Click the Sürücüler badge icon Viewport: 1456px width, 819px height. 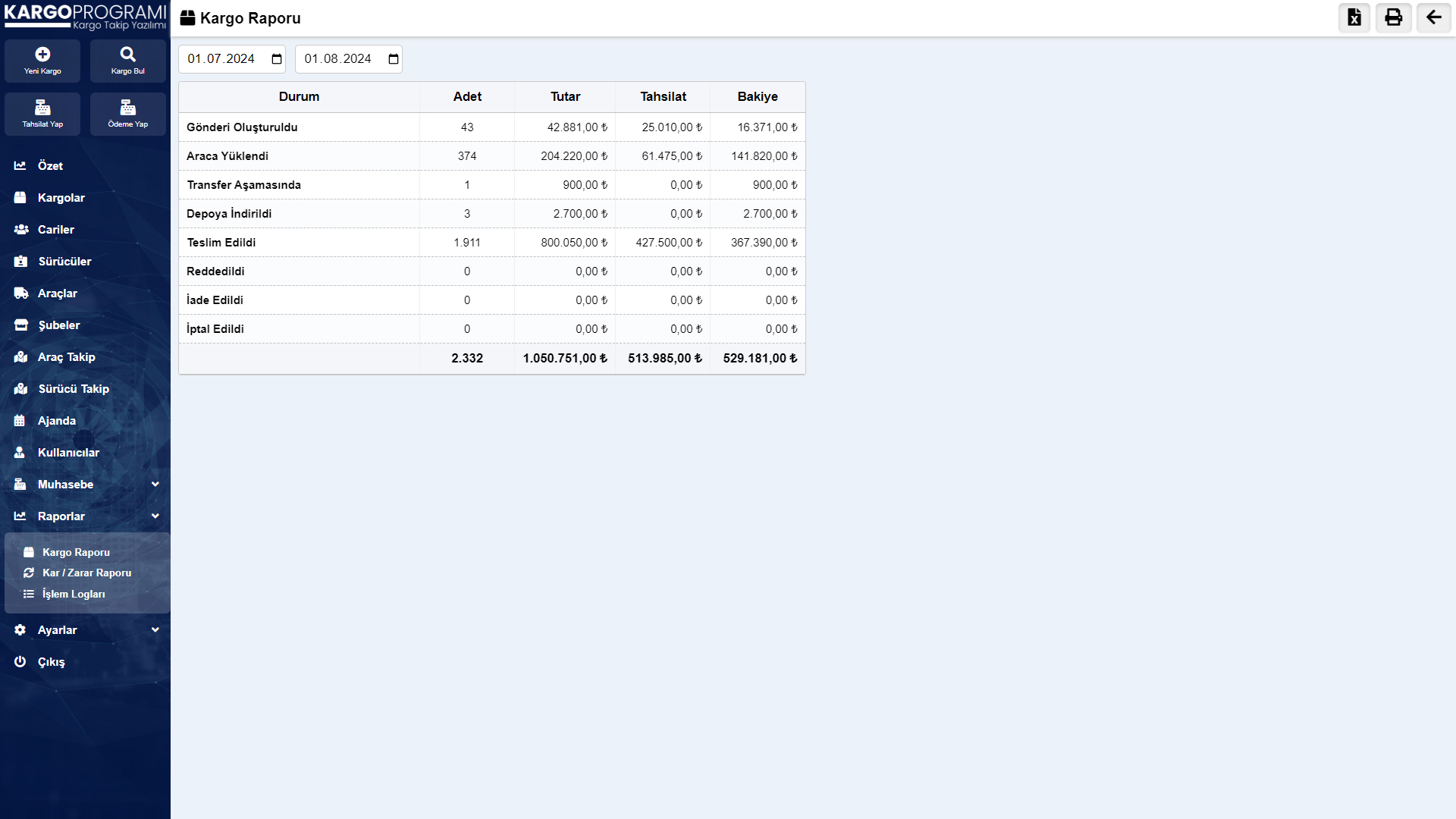(x=20, y=261)
